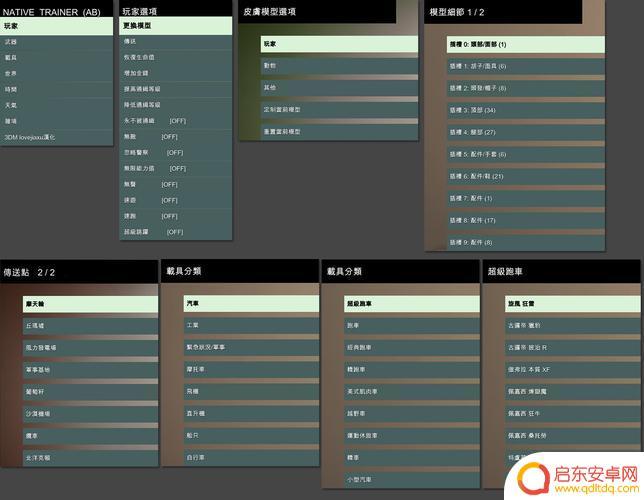Toggle 無限能力值 [OFF] setting
Viewport: 644px width, 500px height.
click(x=176, y=169)
